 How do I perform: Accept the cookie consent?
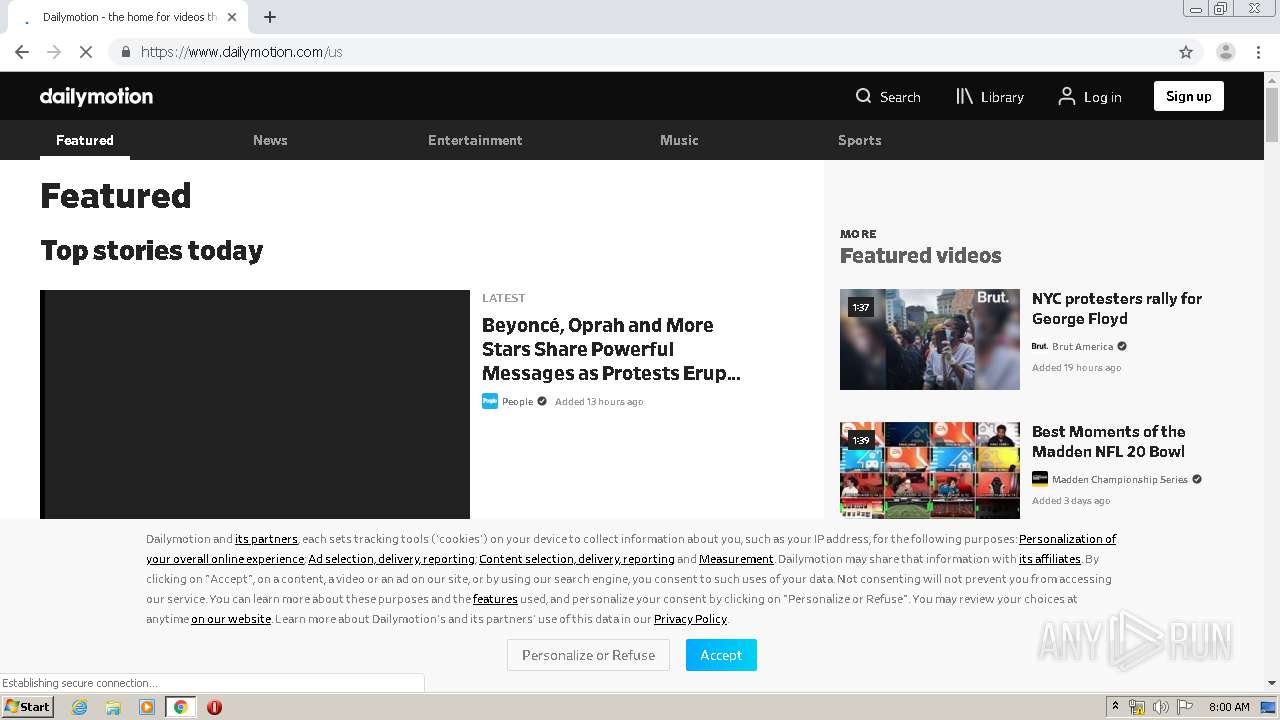pos(721,655)
